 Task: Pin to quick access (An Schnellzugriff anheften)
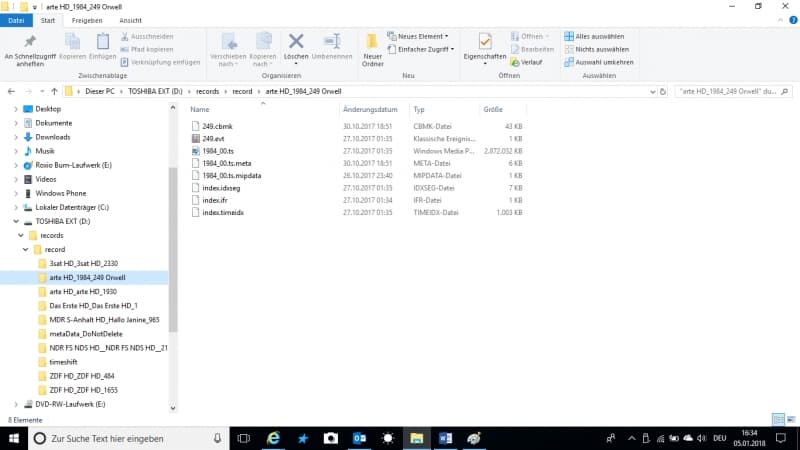[30, 50]
